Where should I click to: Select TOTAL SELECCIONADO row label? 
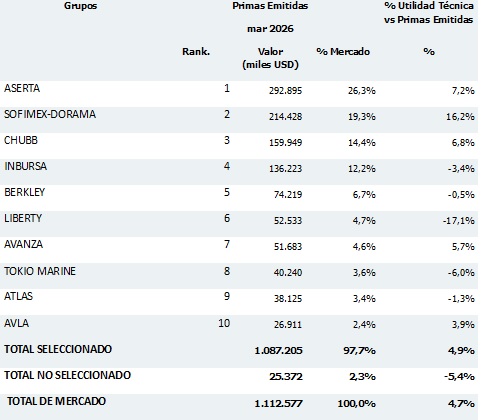click(x=58, y=349)
